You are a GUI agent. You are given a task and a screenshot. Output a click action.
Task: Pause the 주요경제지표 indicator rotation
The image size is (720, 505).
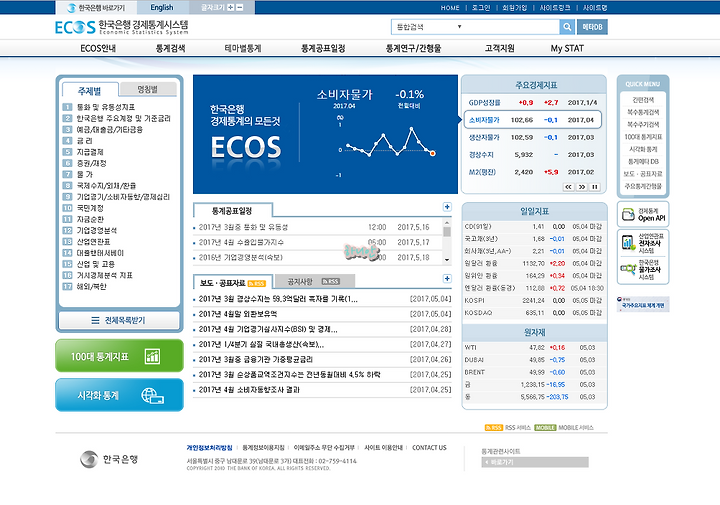click(595, 187)
